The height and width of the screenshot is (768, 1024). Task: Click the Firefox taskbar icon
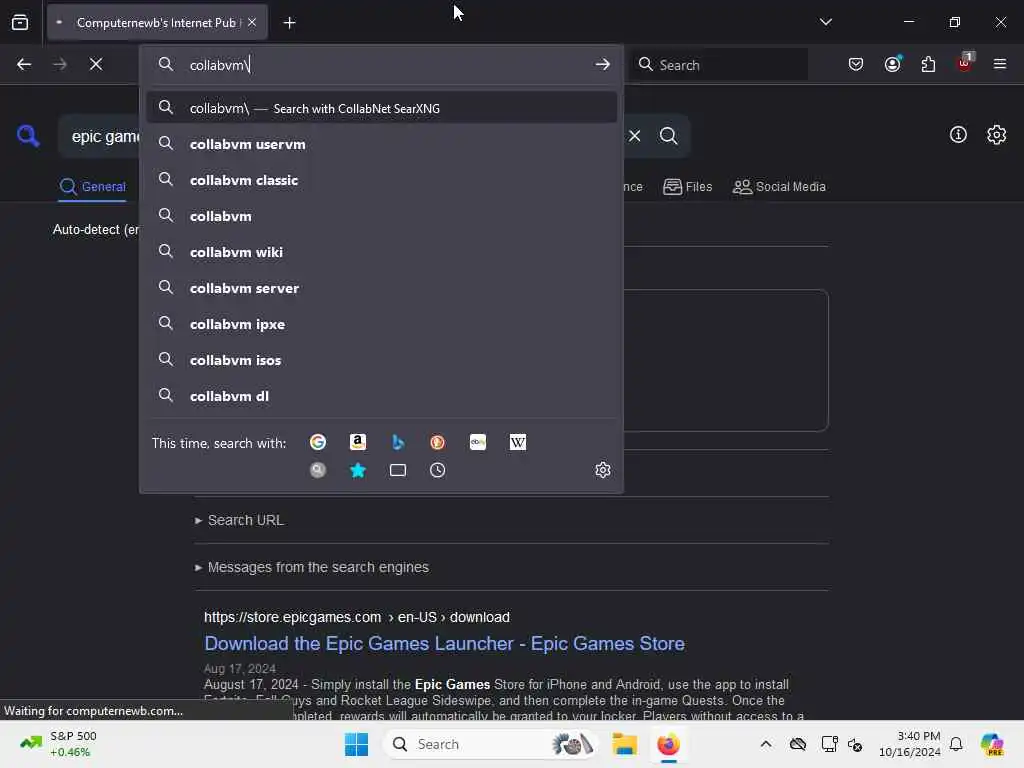pyautogui.click(x=668, y=744)
